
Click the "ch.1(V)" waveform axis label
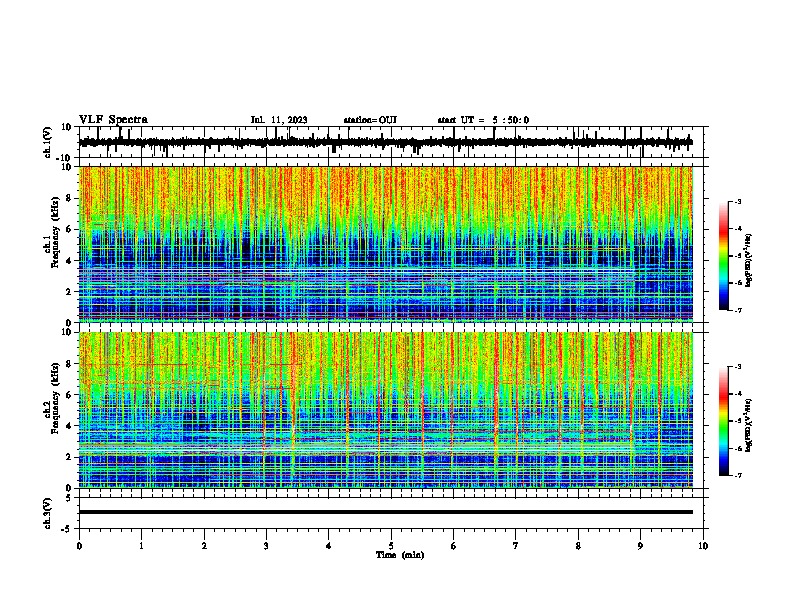point(48,142)
